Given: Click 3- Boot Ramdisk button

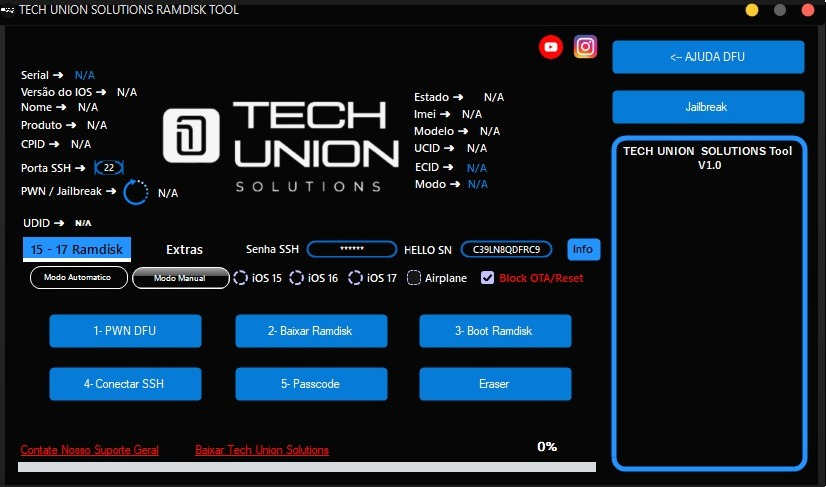Looking at the screenshot, I should [495, 331].
